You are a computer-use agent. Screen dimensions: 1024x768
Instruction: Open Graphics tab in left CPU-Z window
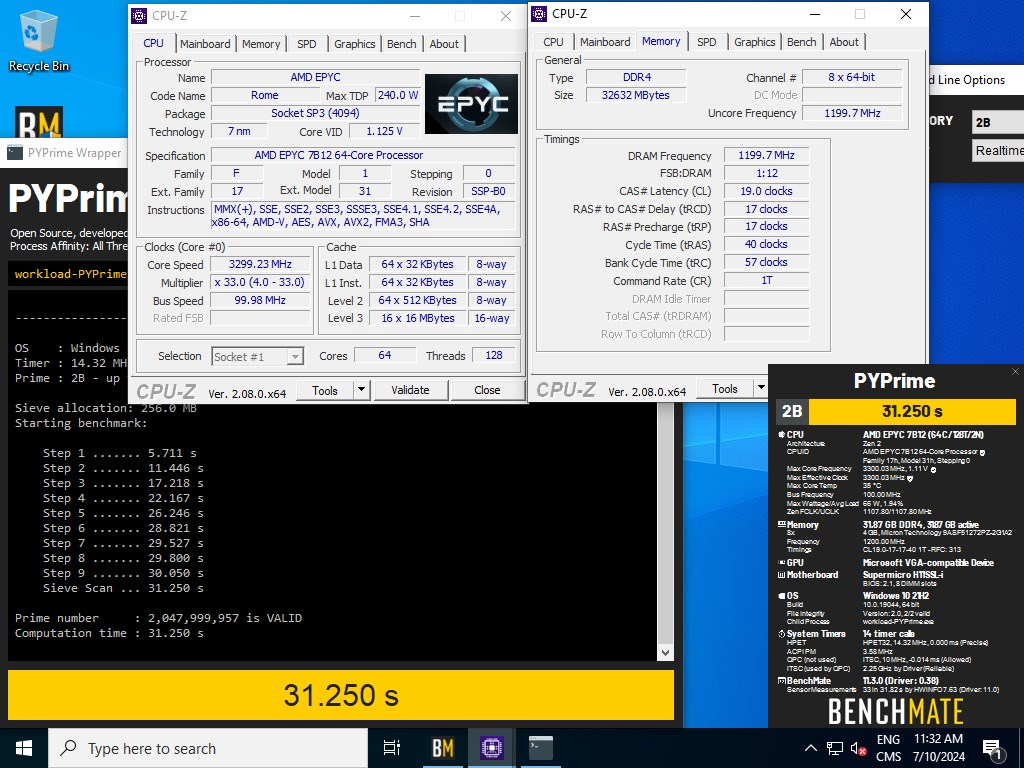click(355, 44)
